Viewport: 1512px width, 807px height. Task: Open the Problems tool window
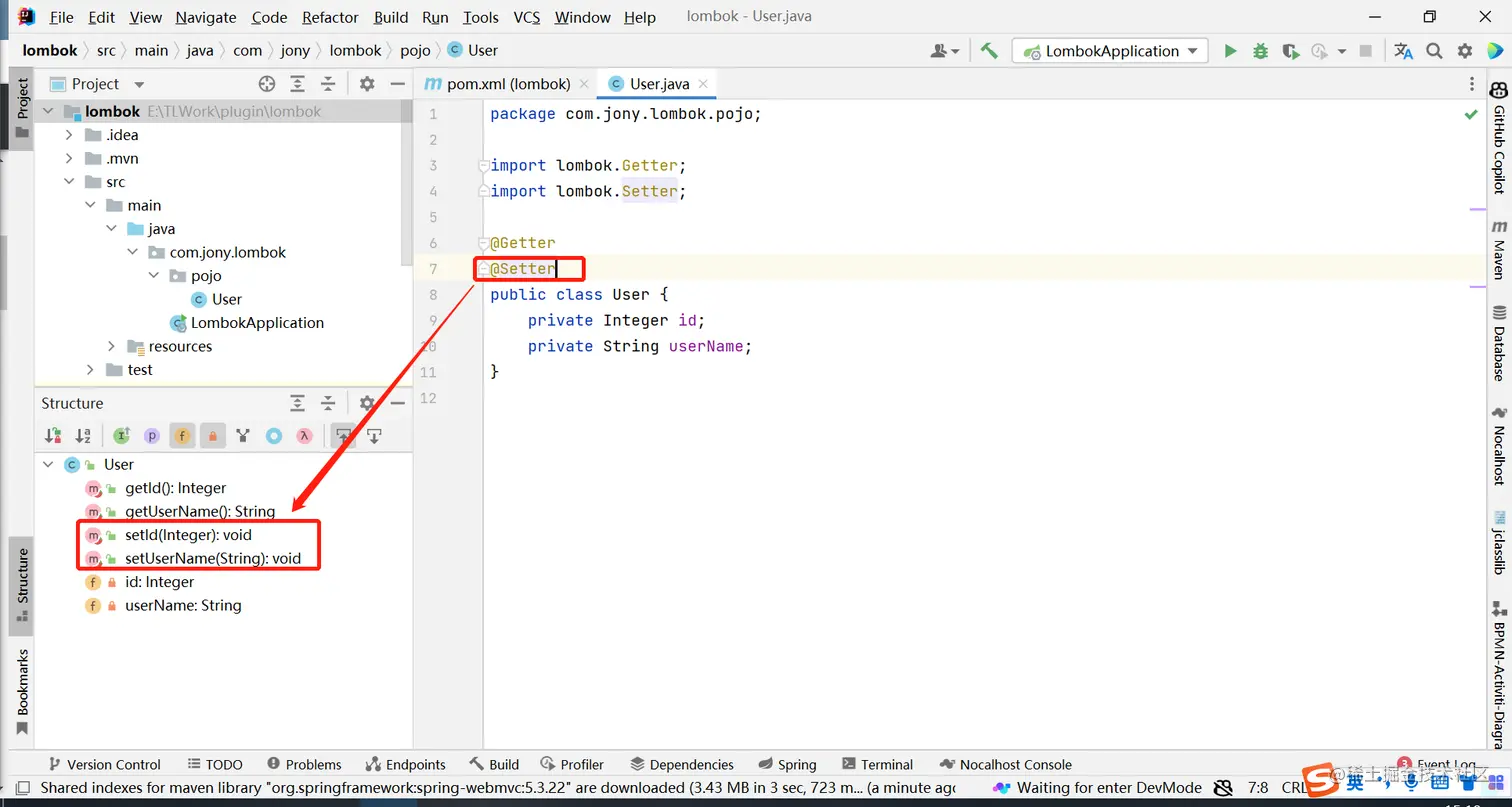(302, 764)
